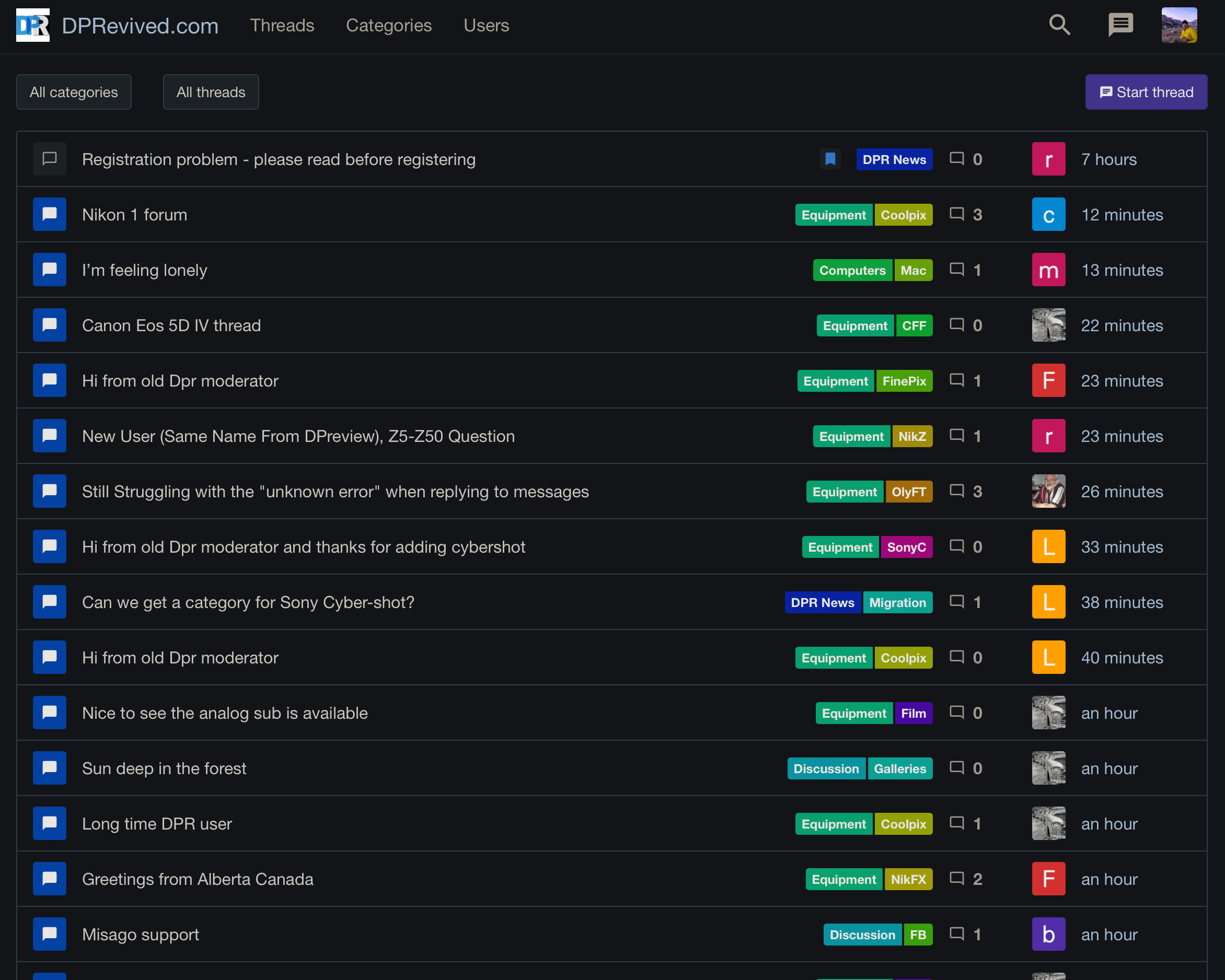Click replies icon on Nikon 1 forum row
This screenshot has height=980, width=1225.
pos(957,215)
